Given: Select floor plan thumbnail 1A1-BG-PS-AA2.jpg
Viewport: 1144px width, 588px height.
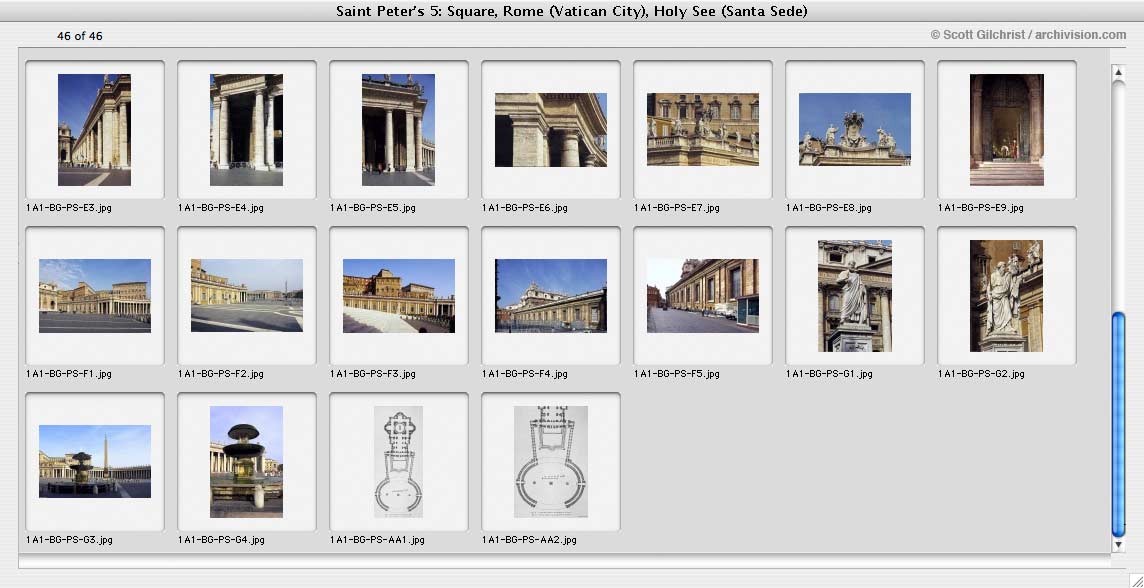Looking at the screenshot, I should coord(551,462).
